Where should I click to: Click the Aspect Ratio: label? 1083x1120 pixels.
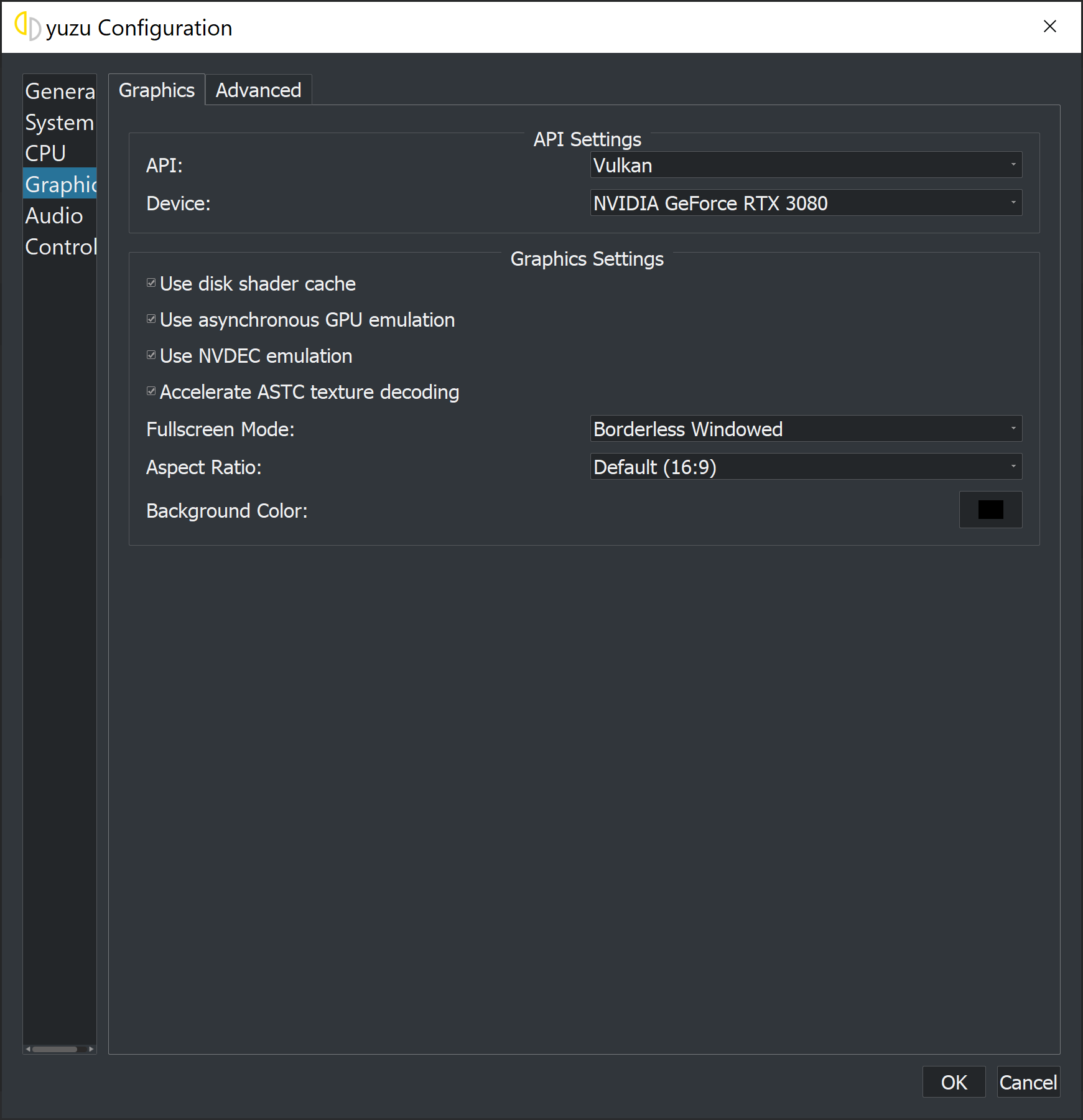[204, 467]
